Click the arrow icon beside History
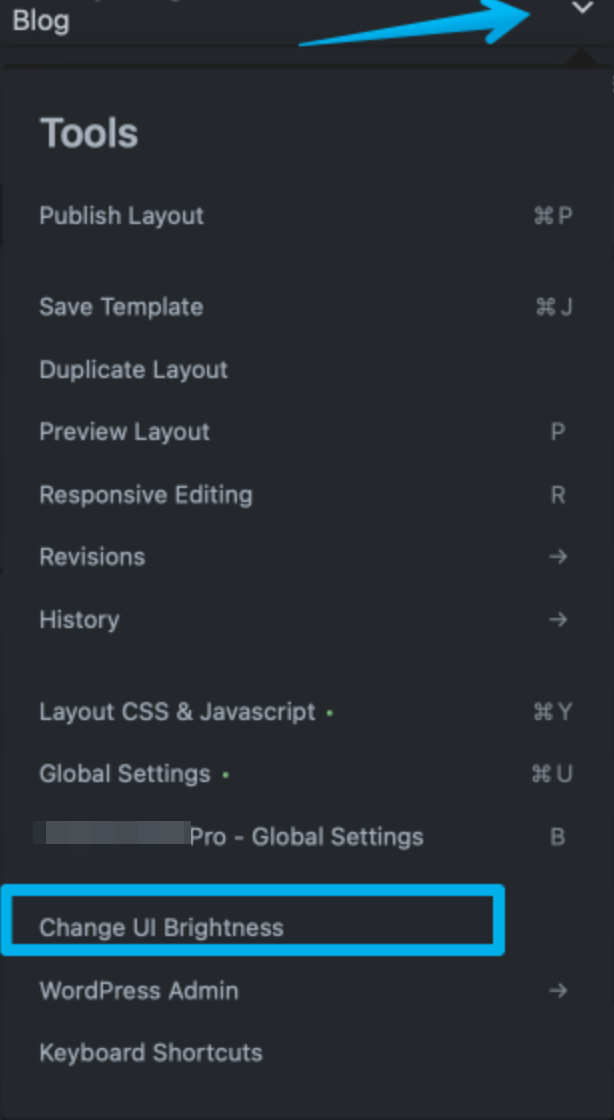 coord(558,620)
